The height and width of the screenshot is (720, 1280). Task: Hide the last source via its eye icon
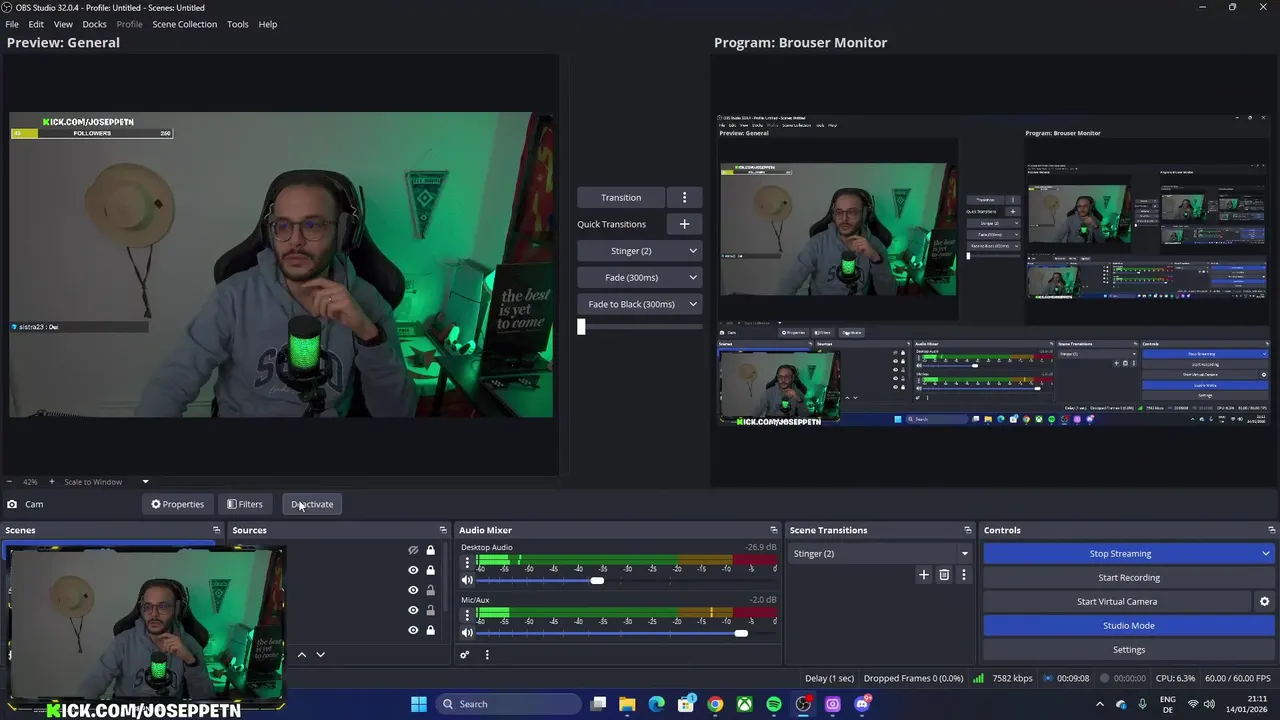click(x=413, y=630)
